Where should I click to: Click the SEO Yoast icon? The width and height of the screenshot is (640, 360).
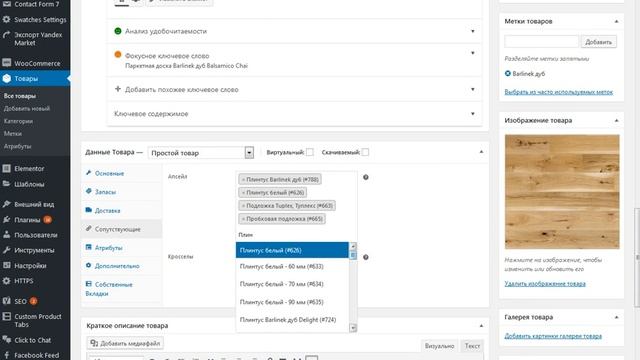[7, 301]
